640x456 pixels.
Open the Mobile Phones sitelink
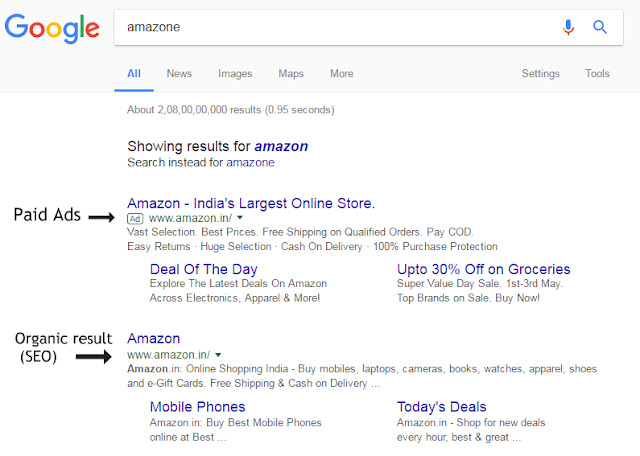pyautogui.click(x=198, y=407)
